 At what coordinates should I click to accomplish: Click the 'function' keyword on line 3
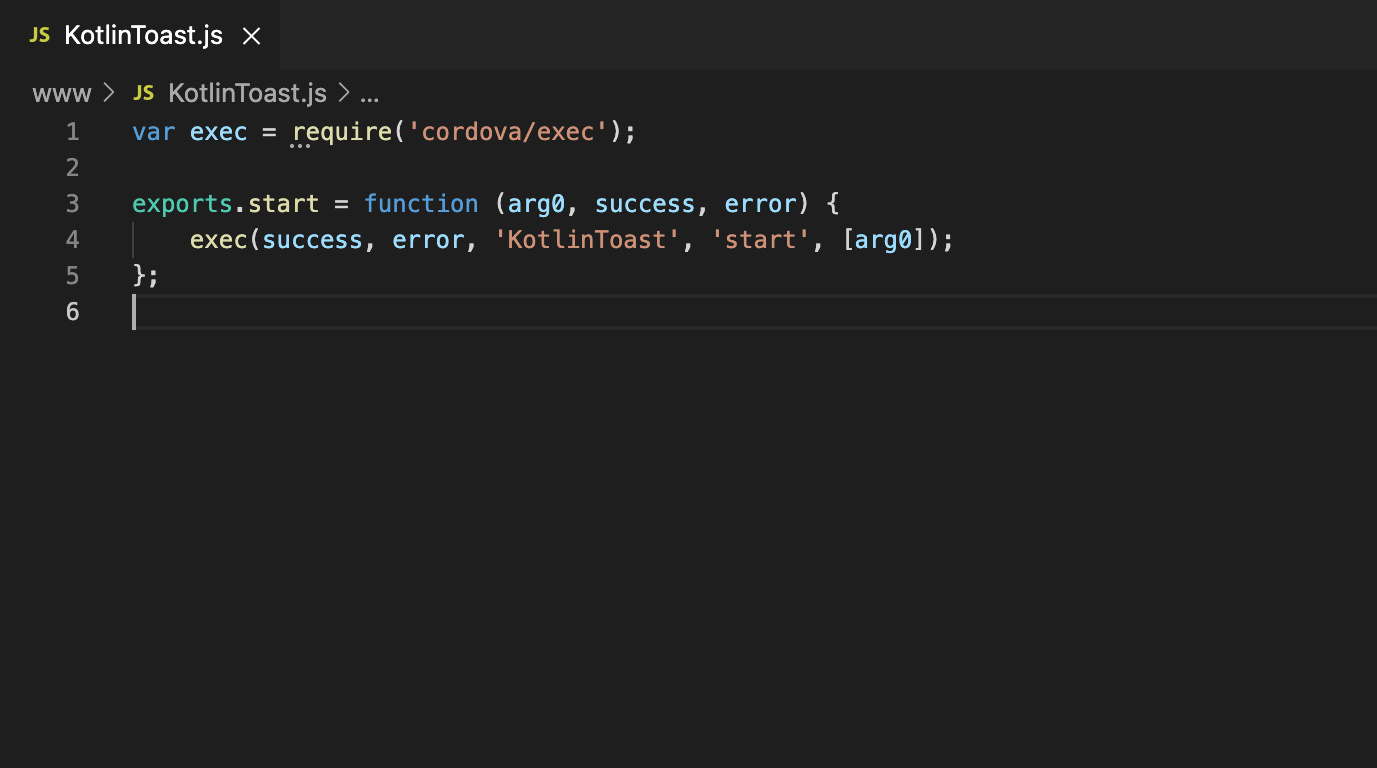click(x=421, y=204)
